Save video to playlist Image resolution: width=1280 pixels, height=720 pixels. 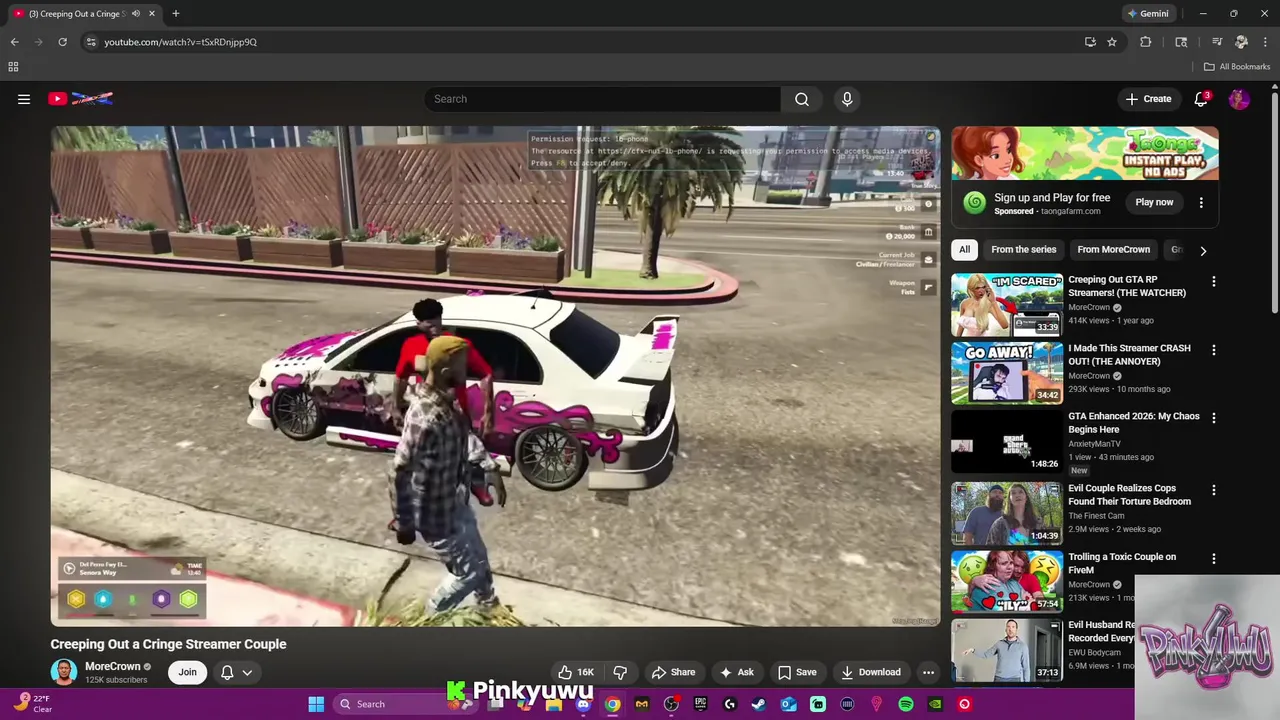coord(797,672)
